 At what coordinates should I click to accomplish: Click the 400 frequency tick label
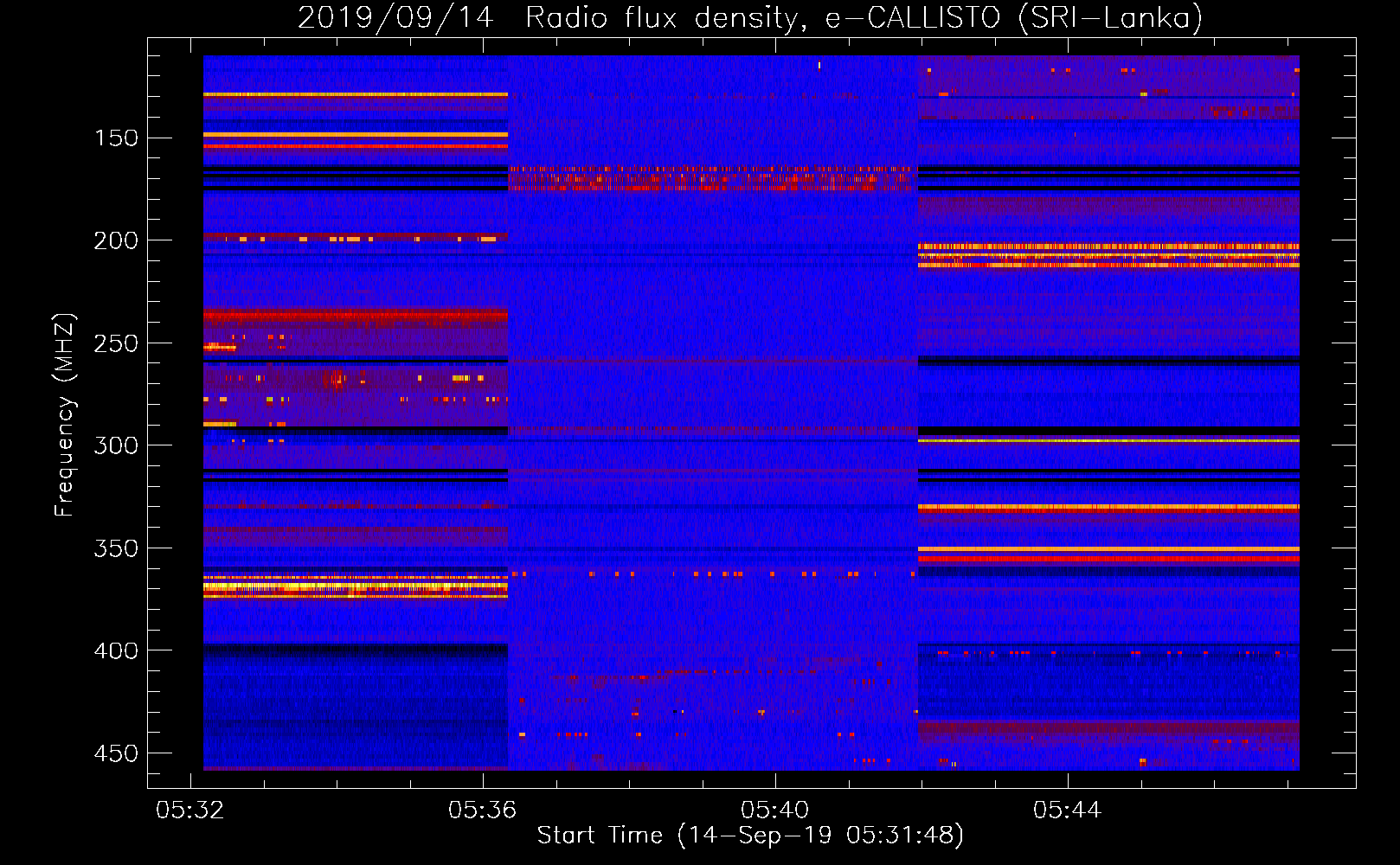click(x=116, y=650)
